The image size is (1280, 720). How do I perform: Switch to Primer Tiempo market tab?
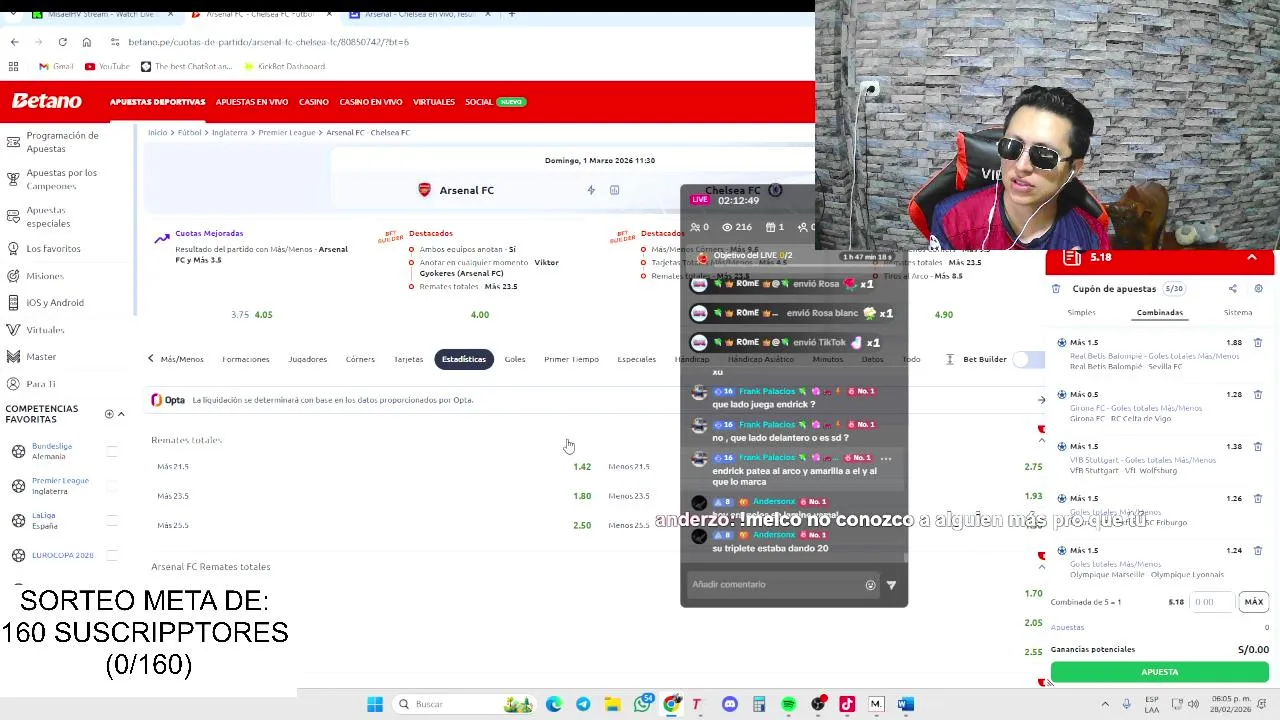[571, 359]
